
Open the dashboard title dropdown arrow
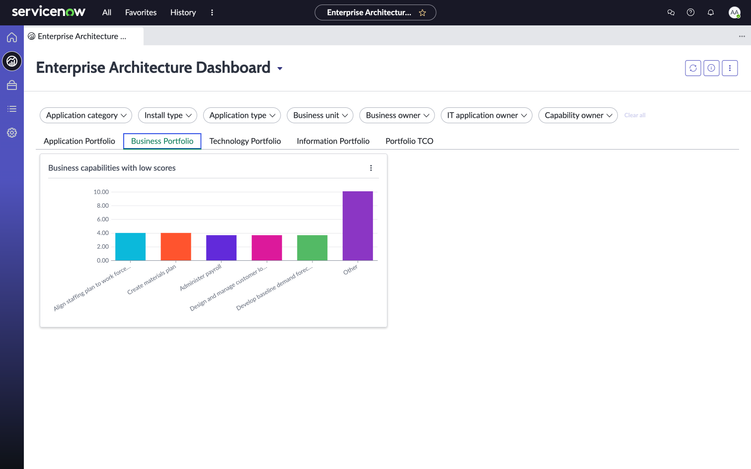click(280, 69)
